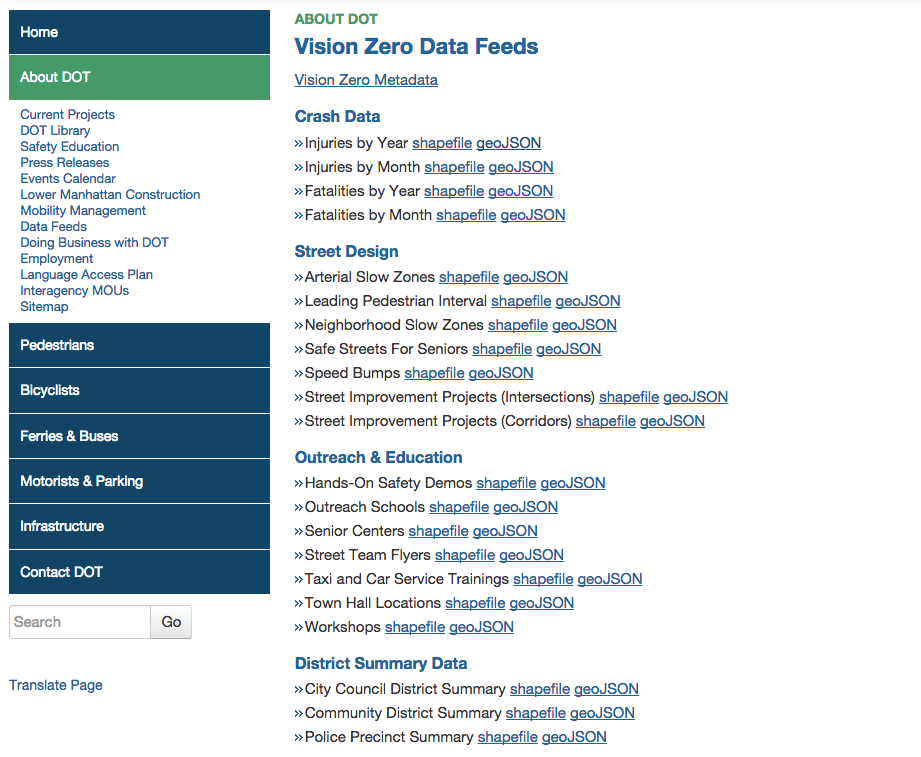Open the Bicyclists navigation section
921x757 pixels.
coord(139,390)
